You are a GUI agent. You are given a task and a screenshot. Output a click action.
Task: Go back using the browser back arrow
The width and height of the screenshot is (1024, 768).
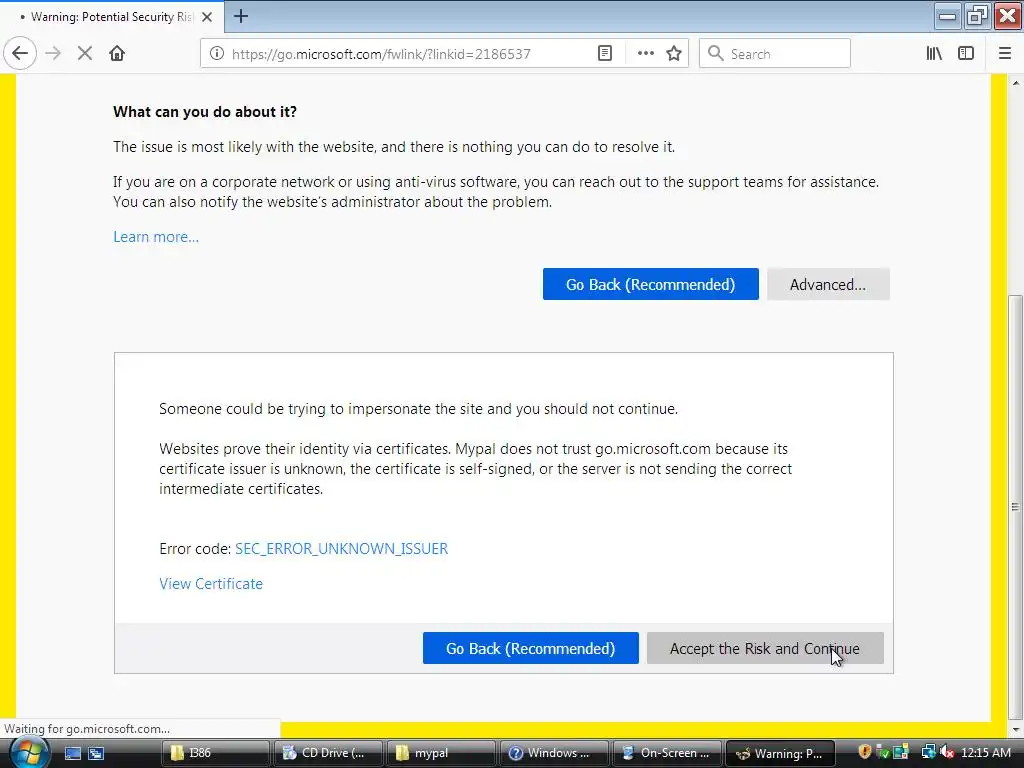coord(20,54)
